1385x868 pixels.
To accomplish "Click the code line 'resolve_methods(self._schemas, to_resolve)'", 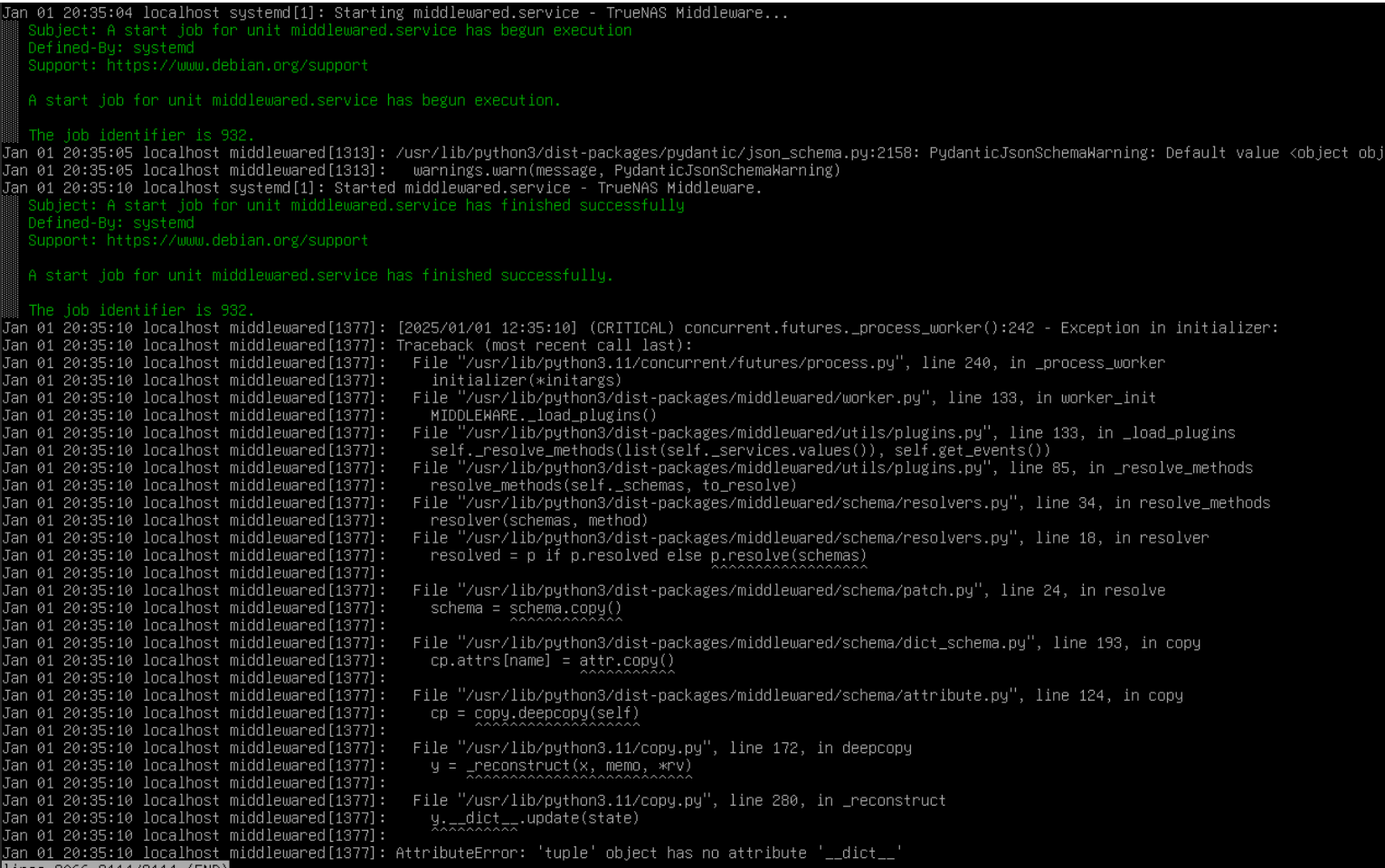I will (613, 486).
